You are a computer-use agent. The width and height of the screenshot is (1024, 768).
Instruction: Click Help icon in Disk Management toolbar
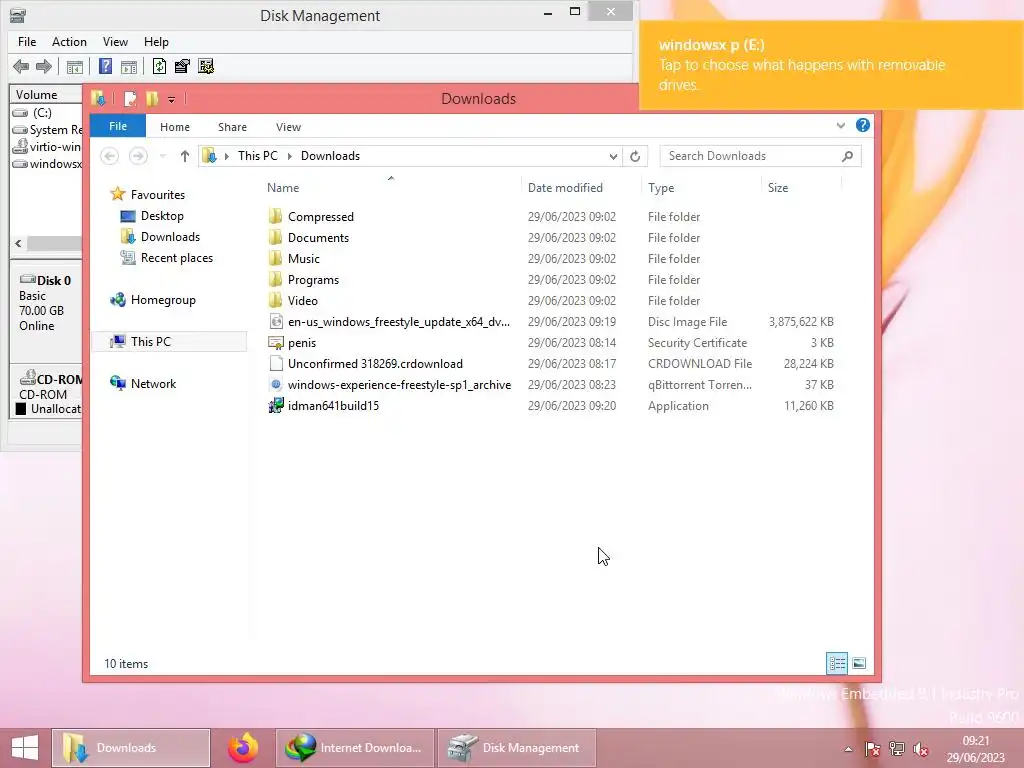pos(105,66)
